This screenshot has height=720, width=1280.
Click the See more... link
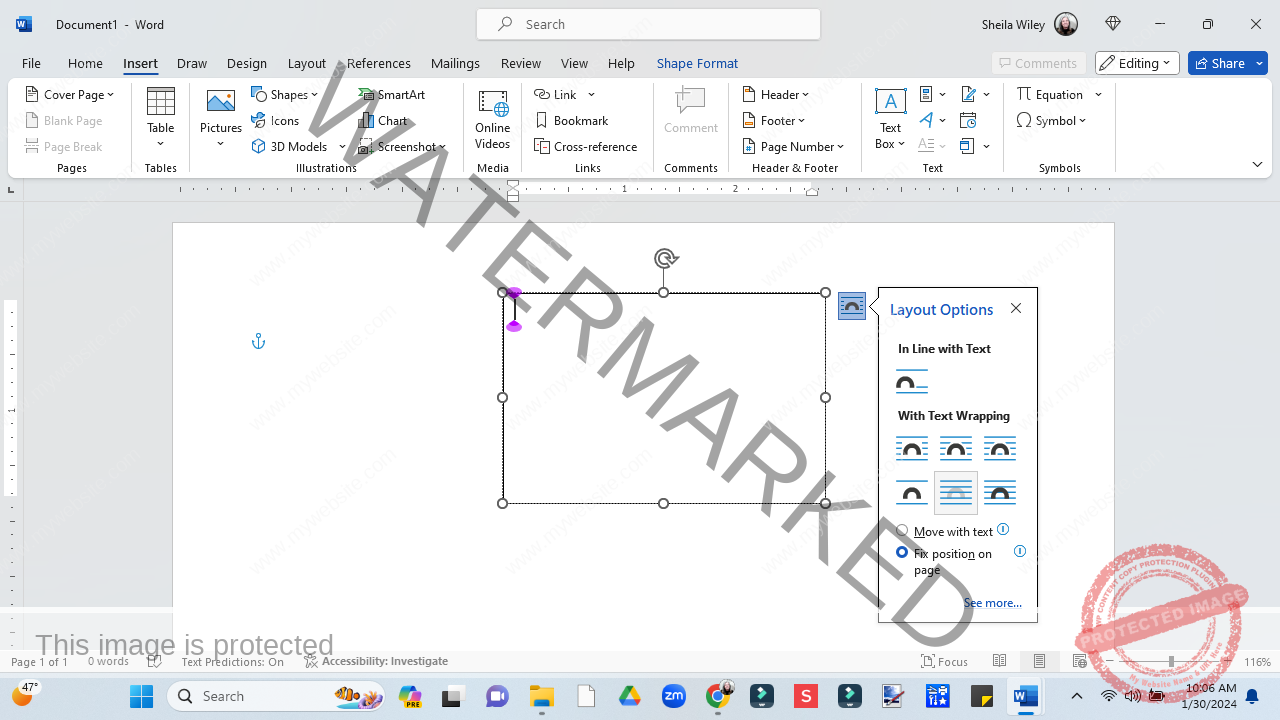pyautogui.click(x=993, y=603)
